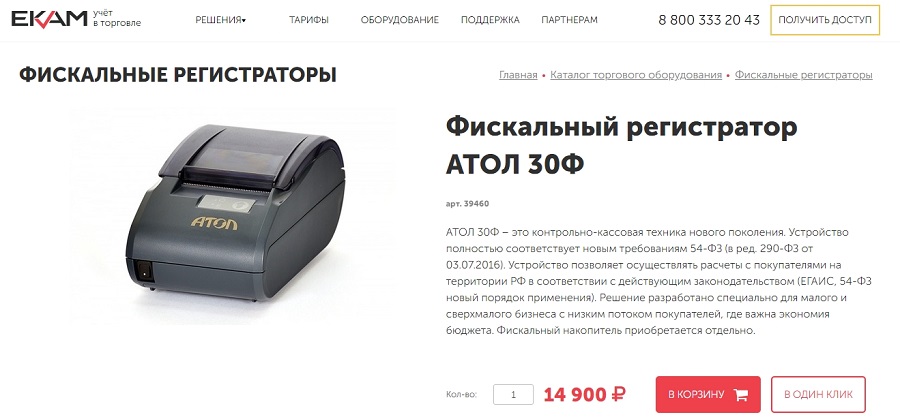Select the article number арт. 39460
Viewport: 900px width, 417px height.
[x=467, y=204]
